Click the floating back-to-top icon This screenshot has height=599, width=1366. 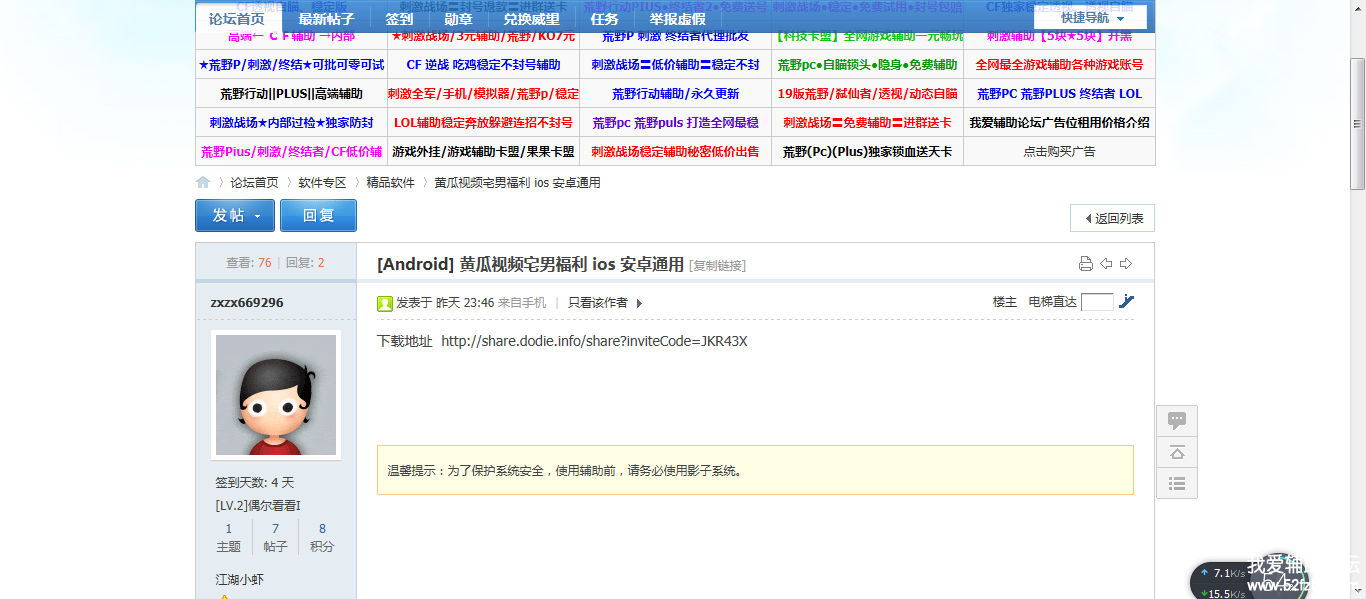pyautogui.click(x=1177, y=452)
